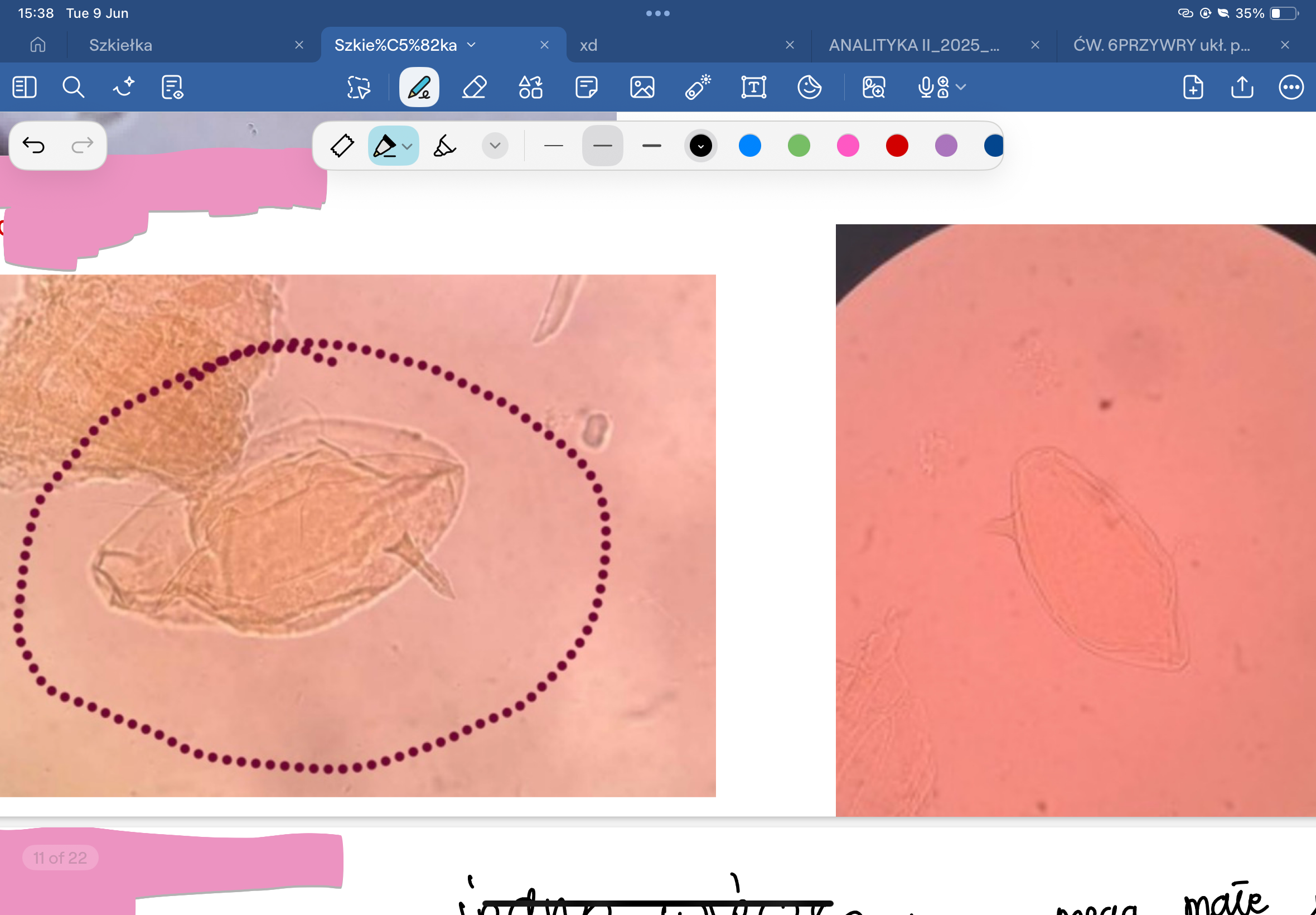Close the ANALITYKA II_2025 tab
1316x915 pixels.
click(x=1035, y=45)
